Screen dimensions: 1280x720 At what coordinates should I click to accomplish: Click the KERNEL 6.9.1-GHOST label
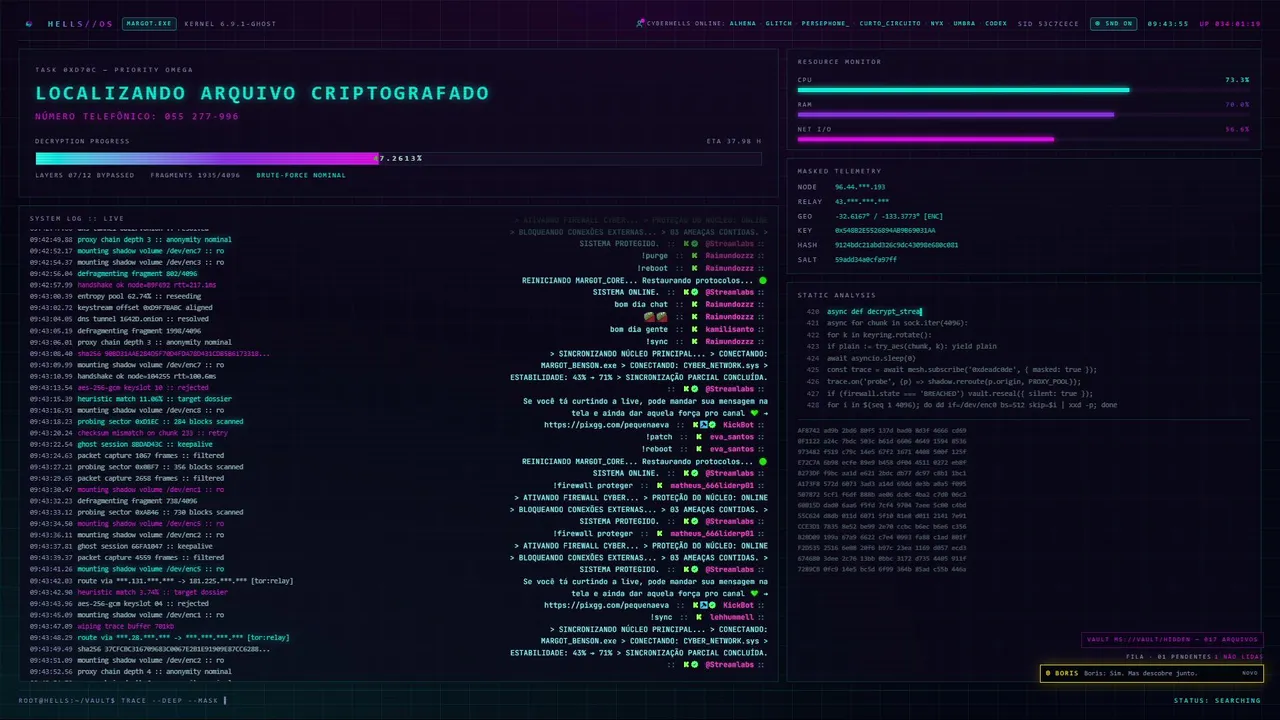(x=231, y=23)
